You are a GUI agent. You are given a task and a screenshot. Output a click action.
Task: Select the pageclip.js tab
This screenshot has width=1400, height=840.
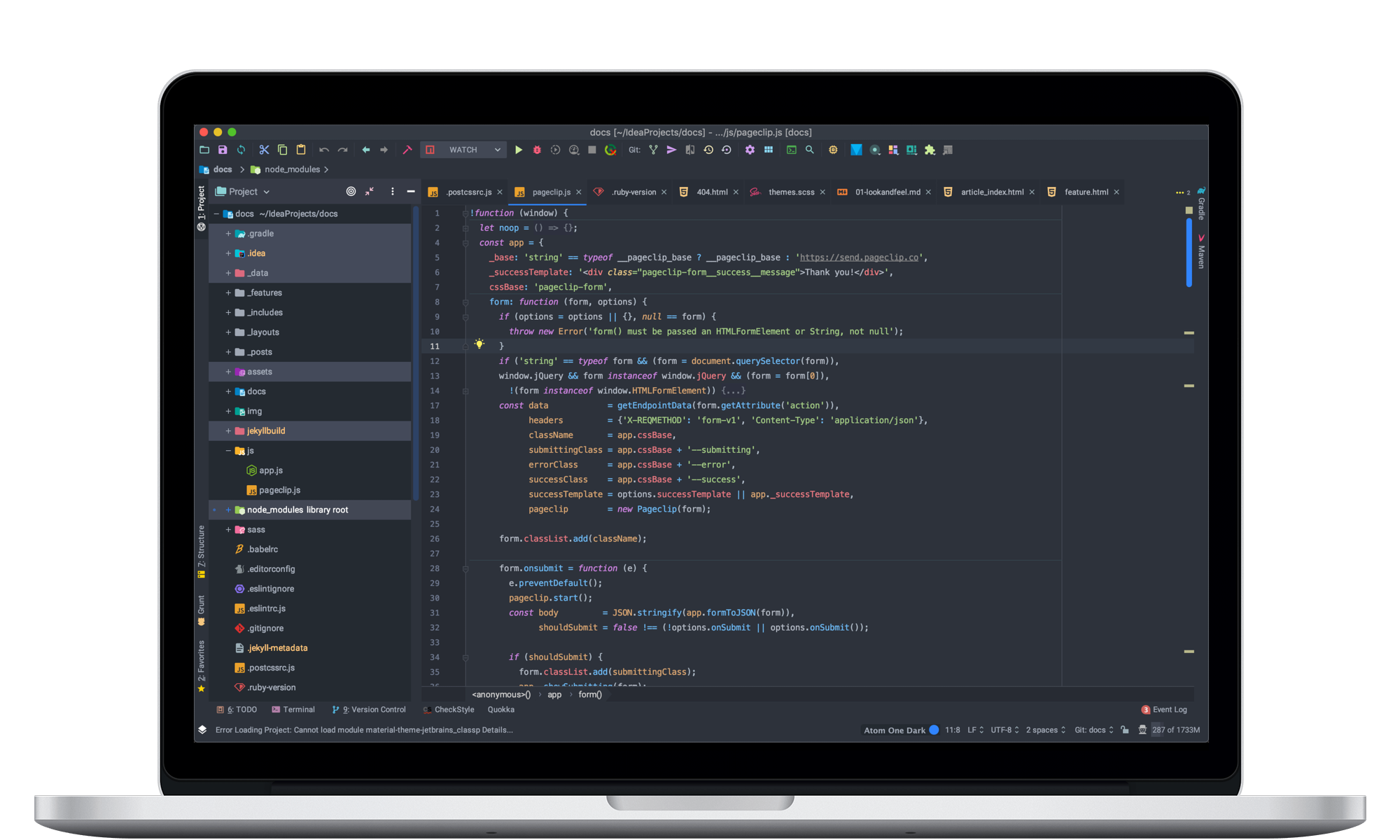point(550,192)
